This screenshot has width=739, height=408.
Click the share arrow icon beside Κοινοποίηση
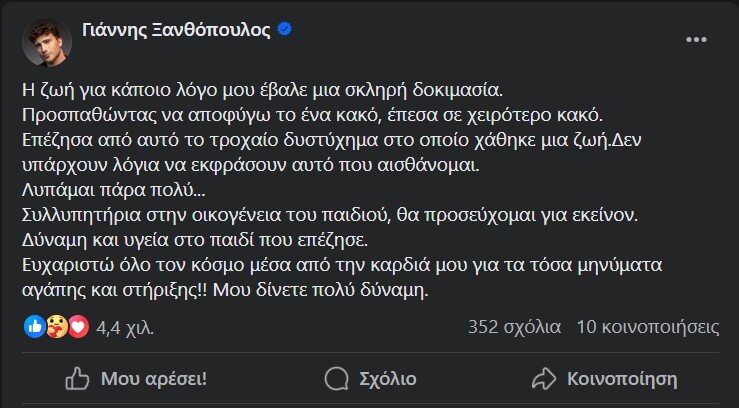coord(544,379)
